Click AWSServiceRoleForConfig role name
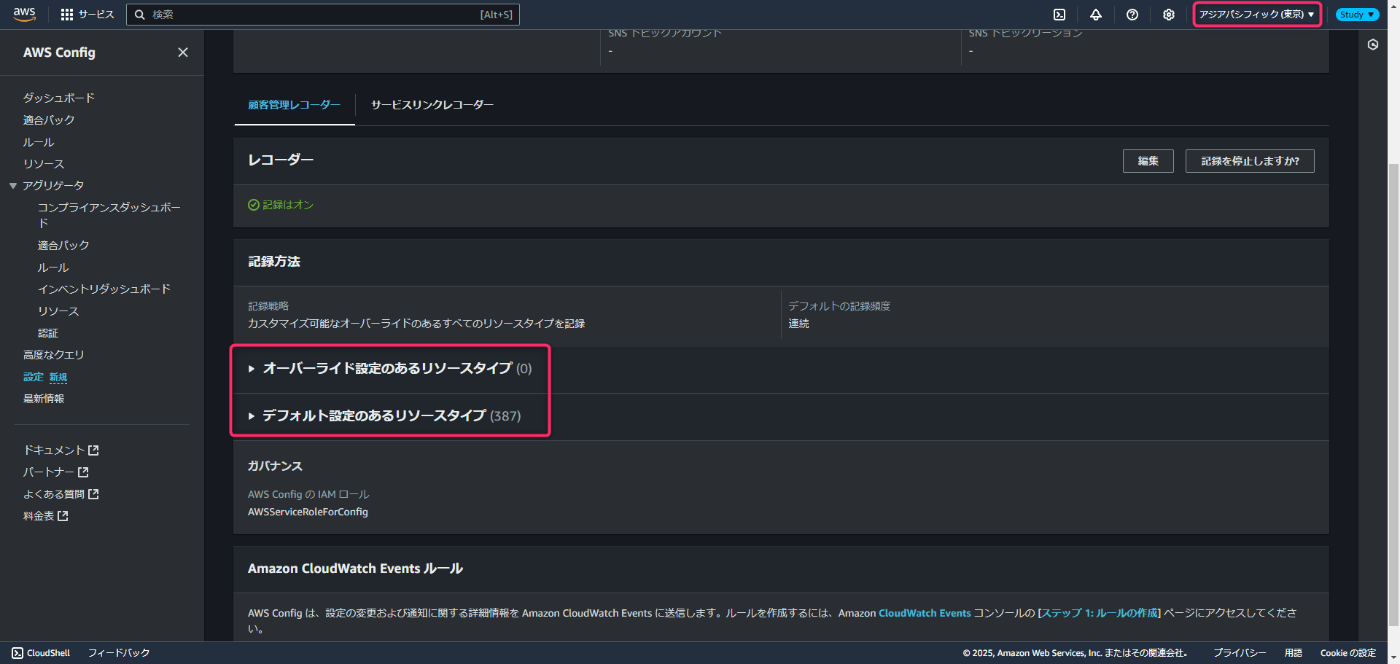The image size is (1400, 664). click(308, 512)
